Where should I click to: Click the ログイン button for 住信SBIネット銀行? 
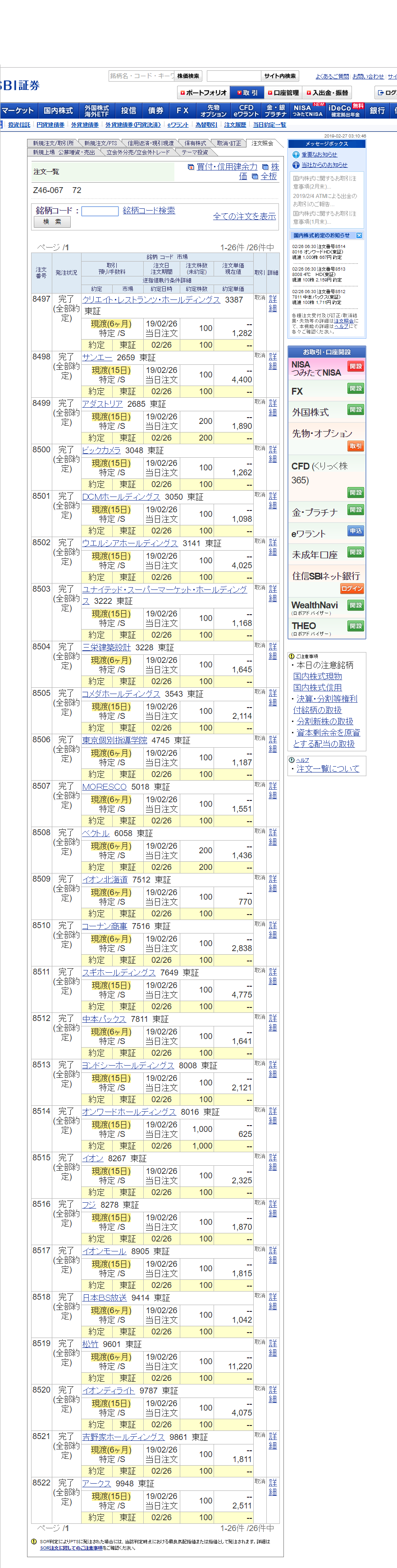(x=352, y=589)
